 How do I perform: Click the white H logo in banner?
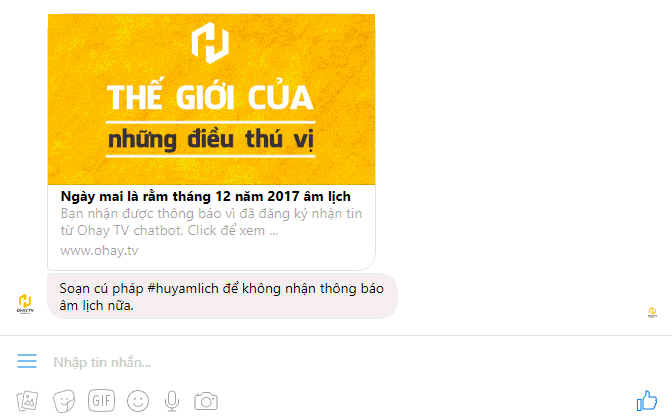tap(210, 43)
